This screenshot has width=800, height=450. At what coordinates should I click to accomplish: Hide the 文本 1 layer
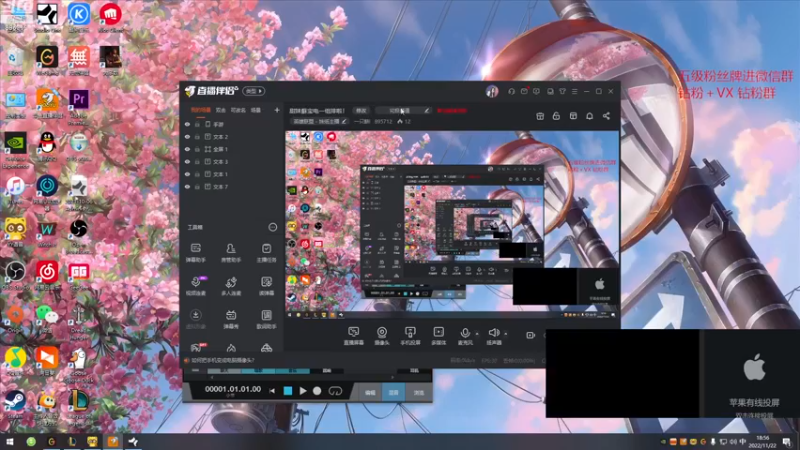point(187,174)
